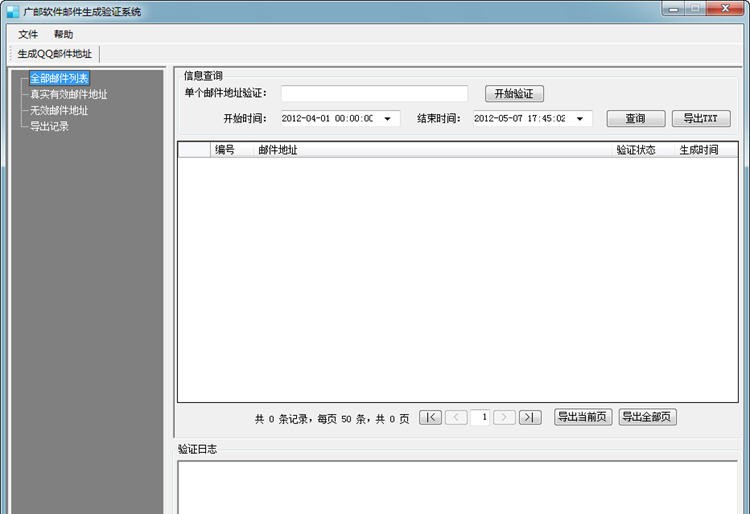Select 全部邮件列表 in the tree
The image size is (750, 514).
coord(59,78)
